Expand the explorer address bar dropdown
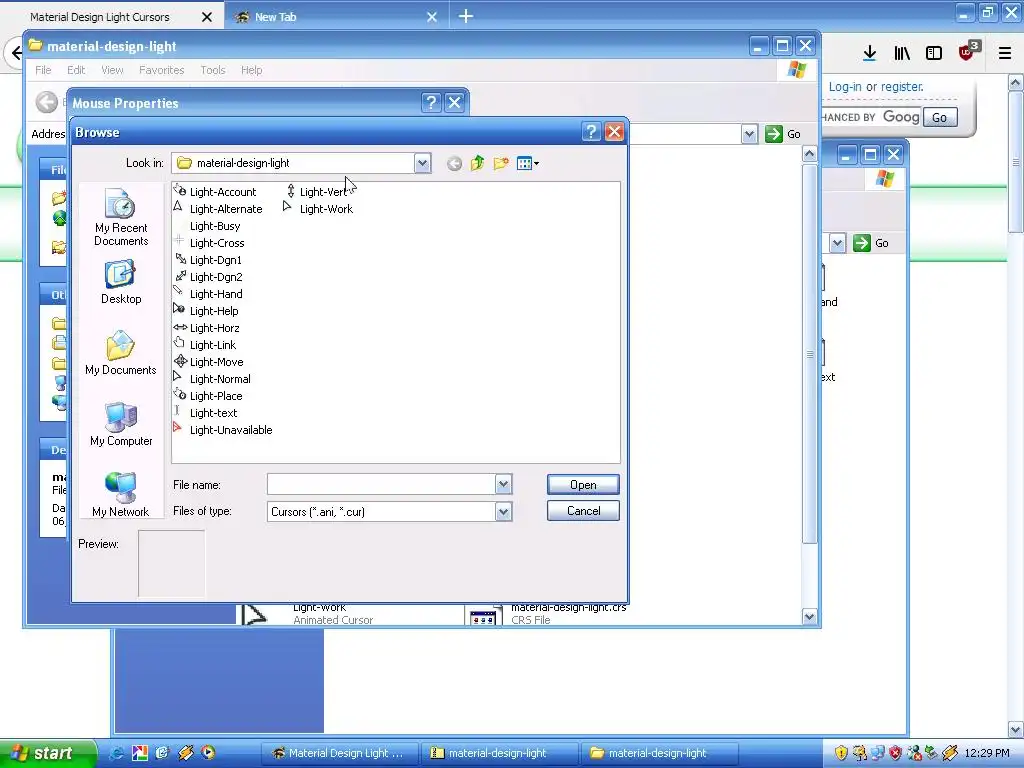 coord(749,134)
